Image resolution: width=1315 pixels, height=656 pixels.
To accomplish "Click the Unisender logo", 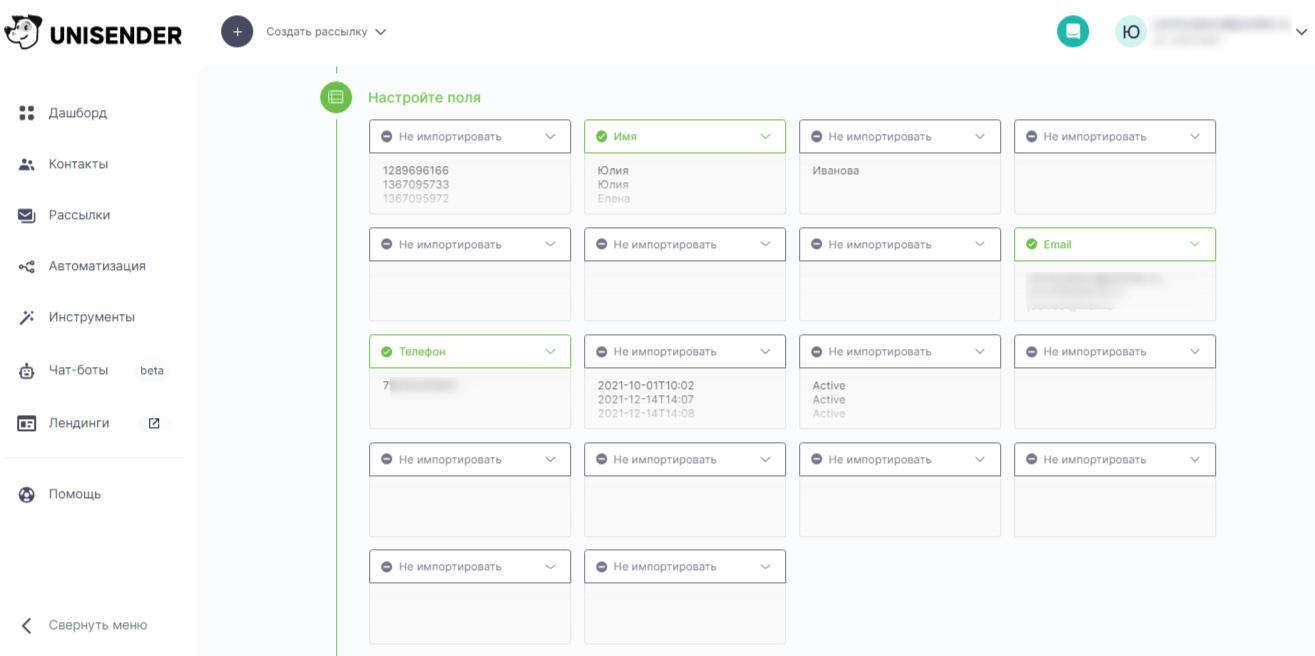I will [x=93, y=33].
